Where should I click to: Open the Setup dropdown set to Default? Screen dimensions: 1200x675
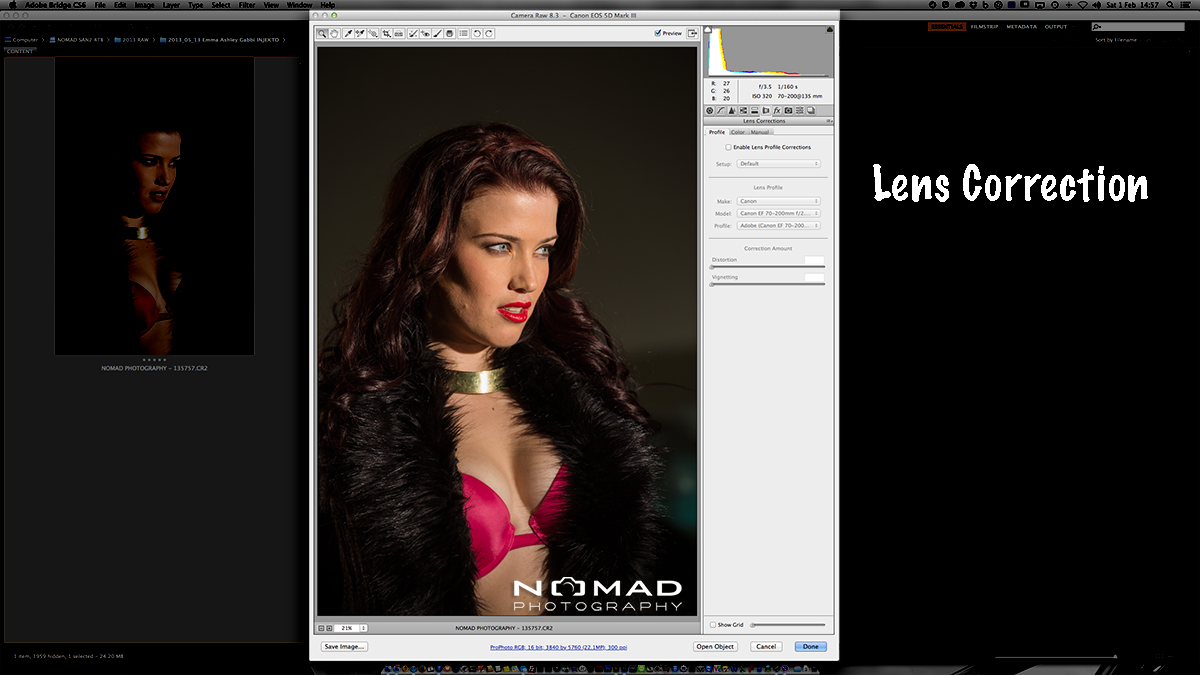point(778,164)
